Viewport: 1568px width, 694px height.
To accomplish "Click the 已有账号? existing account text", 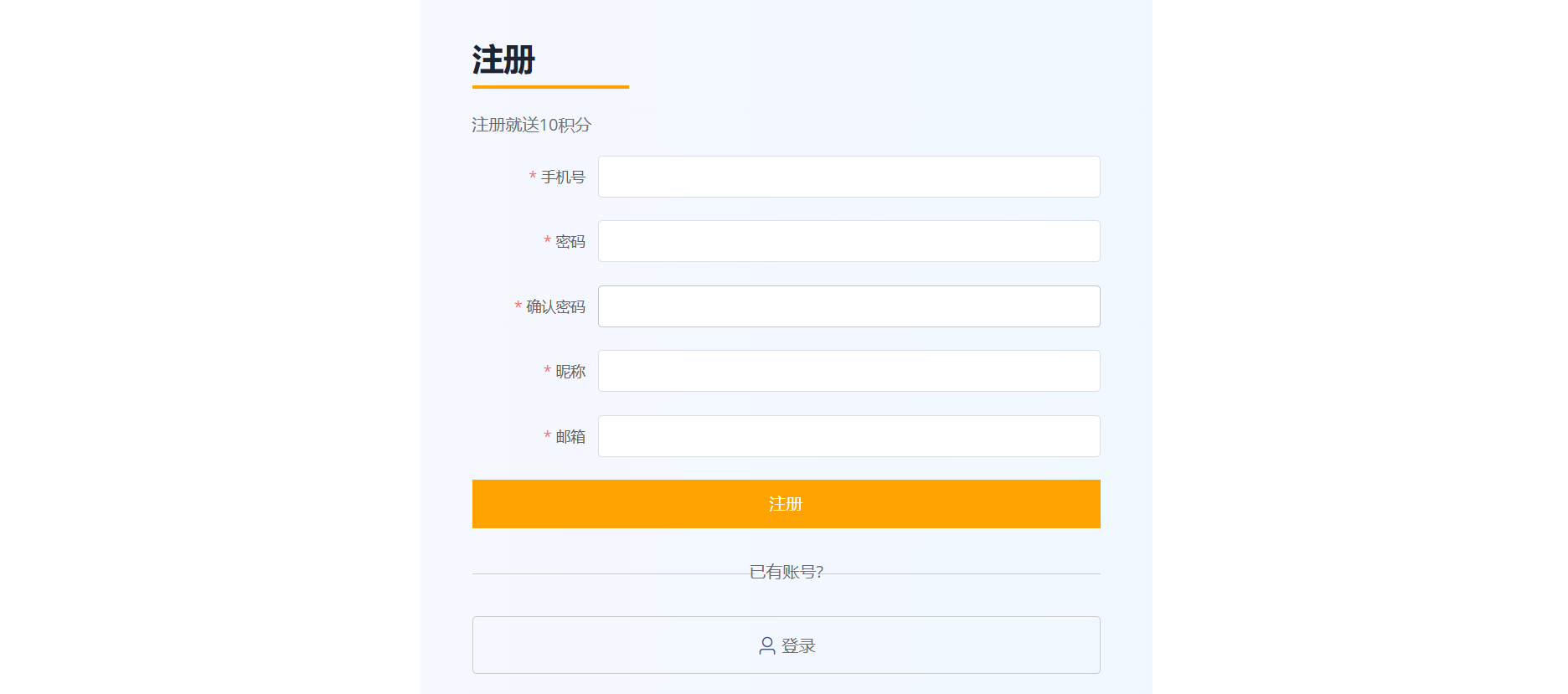I will (x=786, y=574).
